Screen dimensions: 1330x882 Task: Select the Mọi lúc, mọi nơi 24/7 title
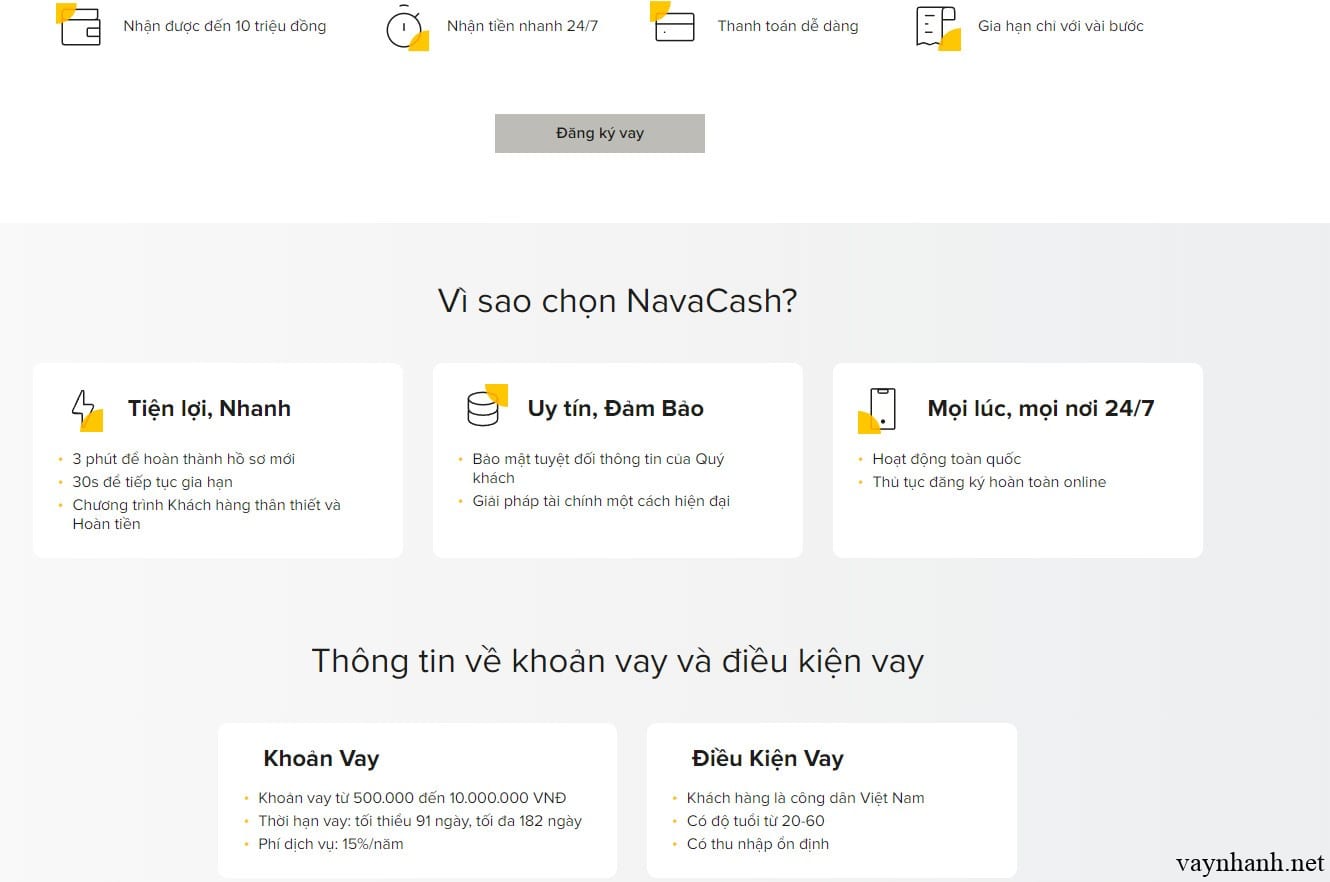pyautogui.click(x=1040, y=408)
